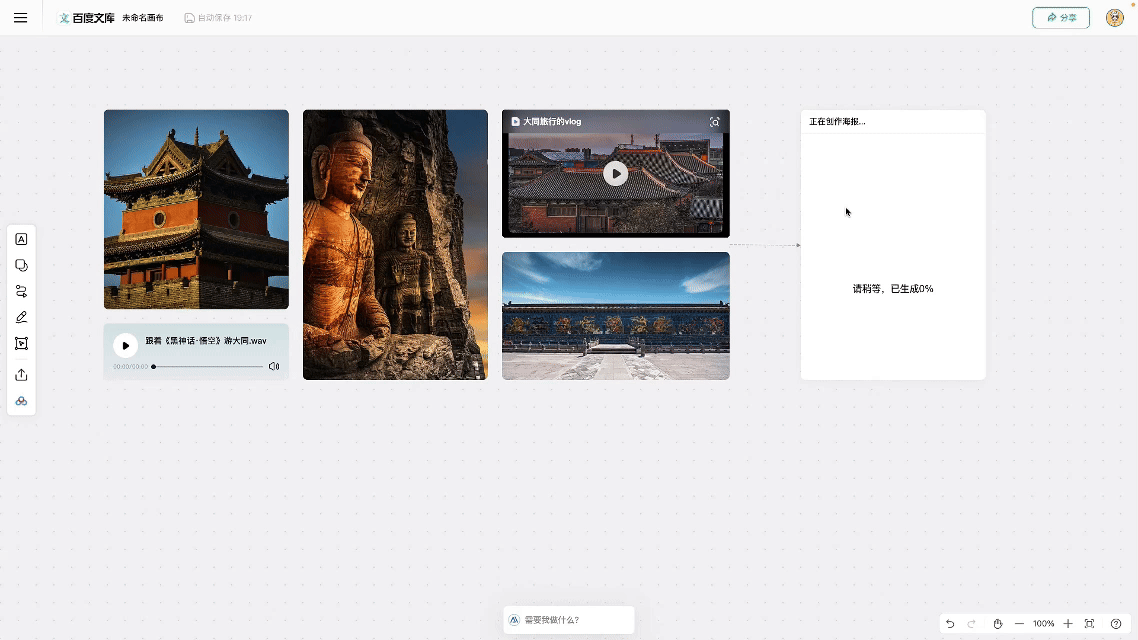Click the 需要我做什么 AI input field

tap(569, 620)
